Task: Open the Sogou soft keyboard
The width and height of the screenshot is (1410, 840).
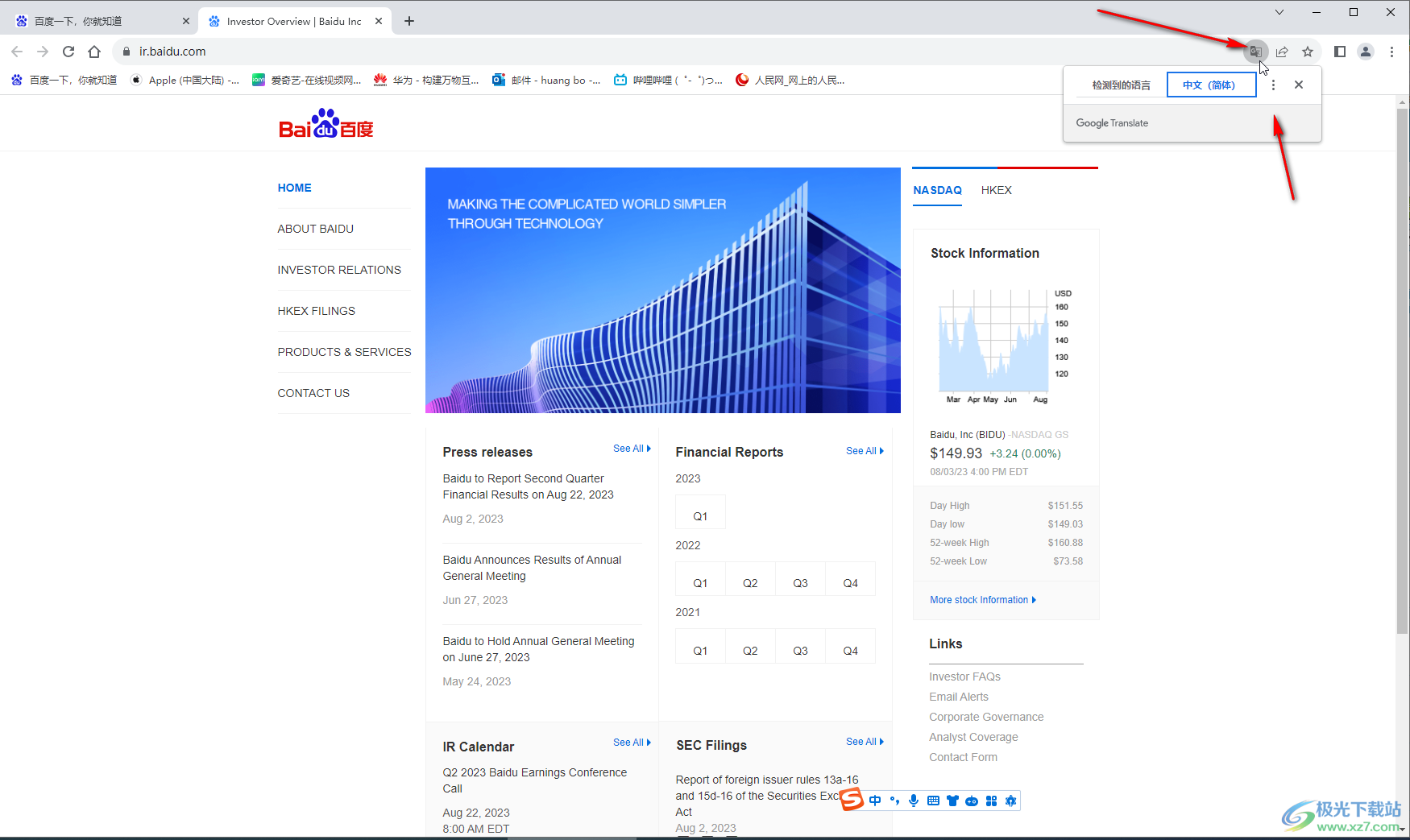Action: coord(933,801)
